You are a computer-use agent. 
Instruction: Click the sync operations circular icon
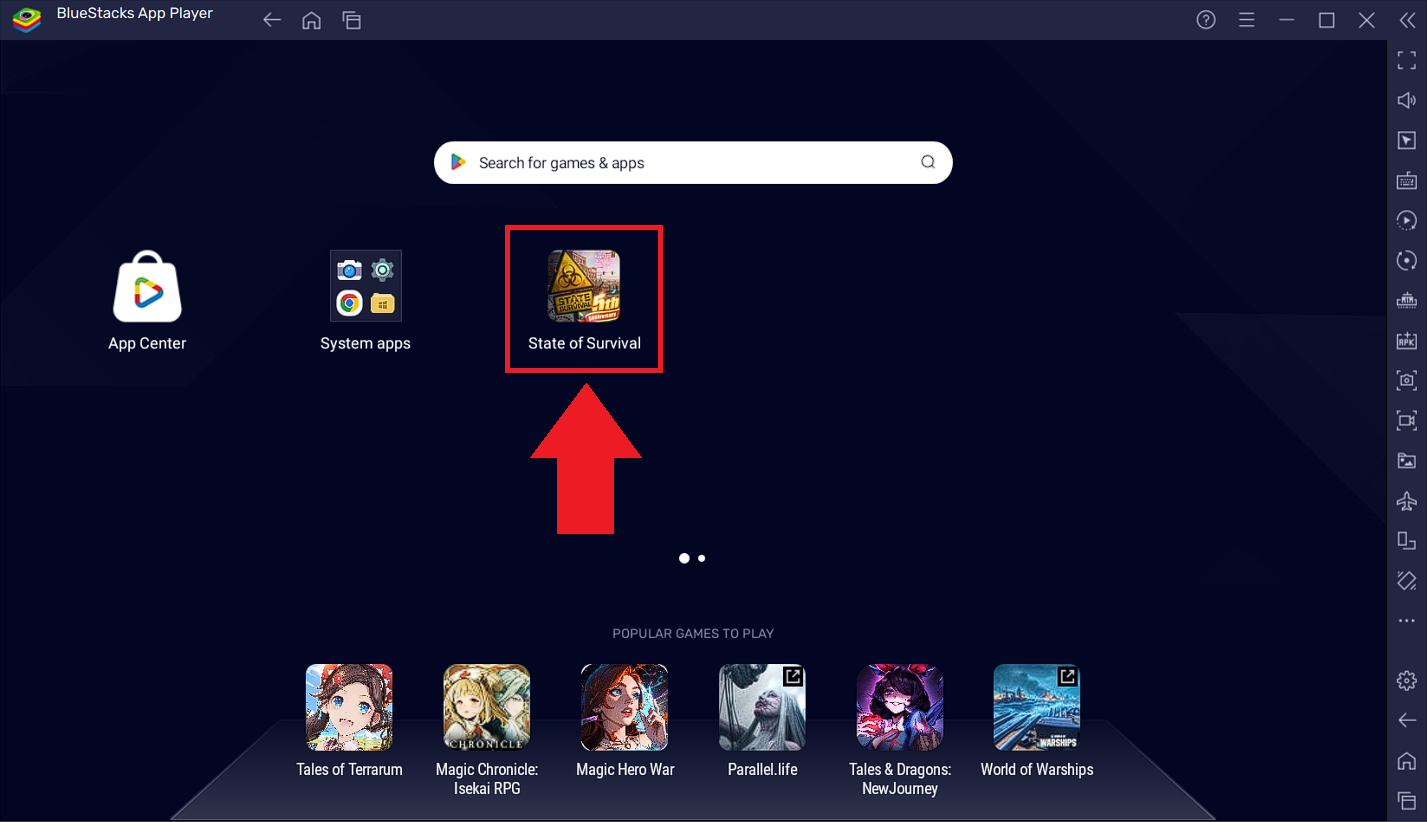point(1407,260)
